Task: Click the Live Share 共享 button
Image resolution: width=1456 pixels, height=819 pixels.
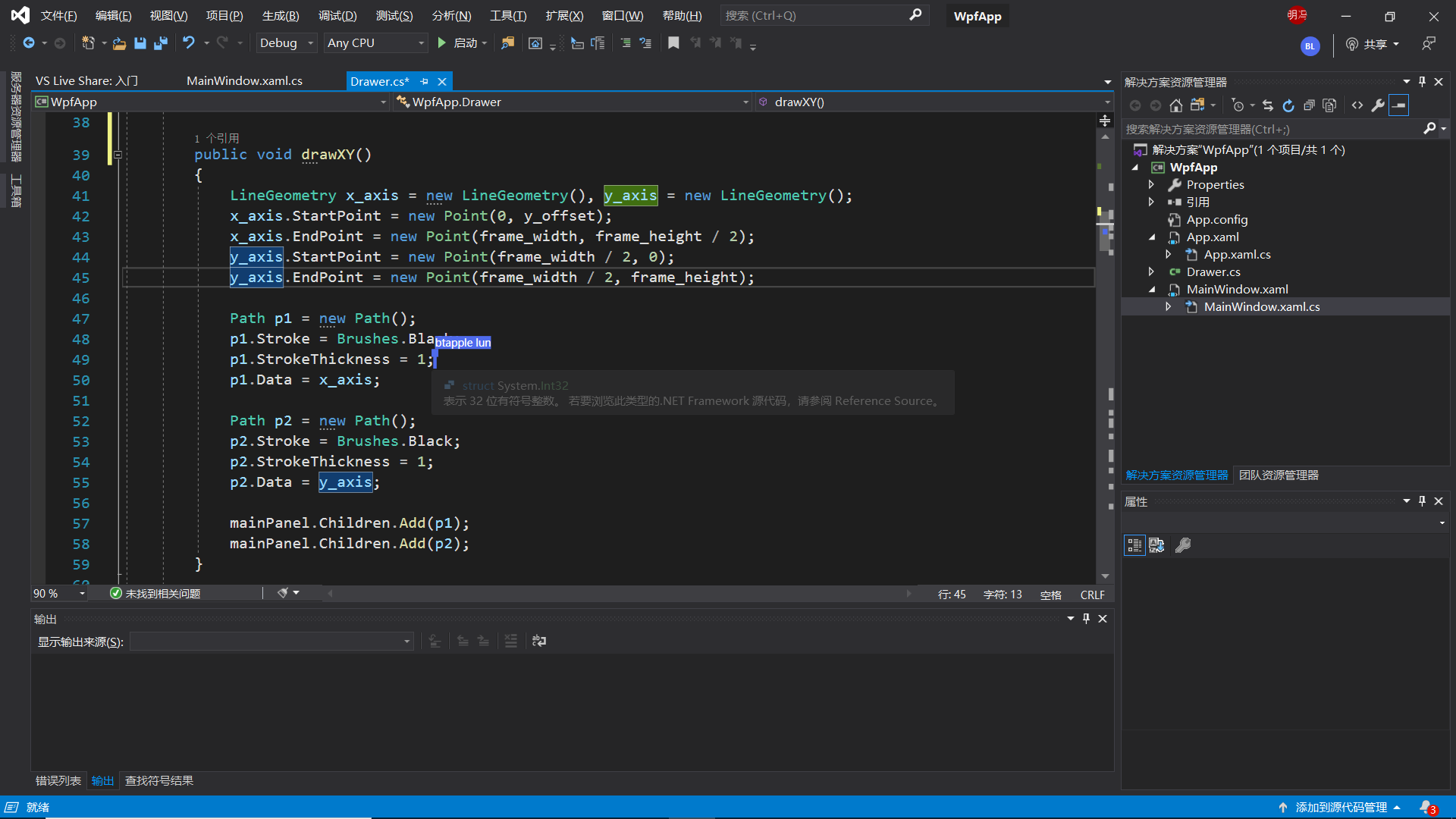Action: (x=1373, y=44)
